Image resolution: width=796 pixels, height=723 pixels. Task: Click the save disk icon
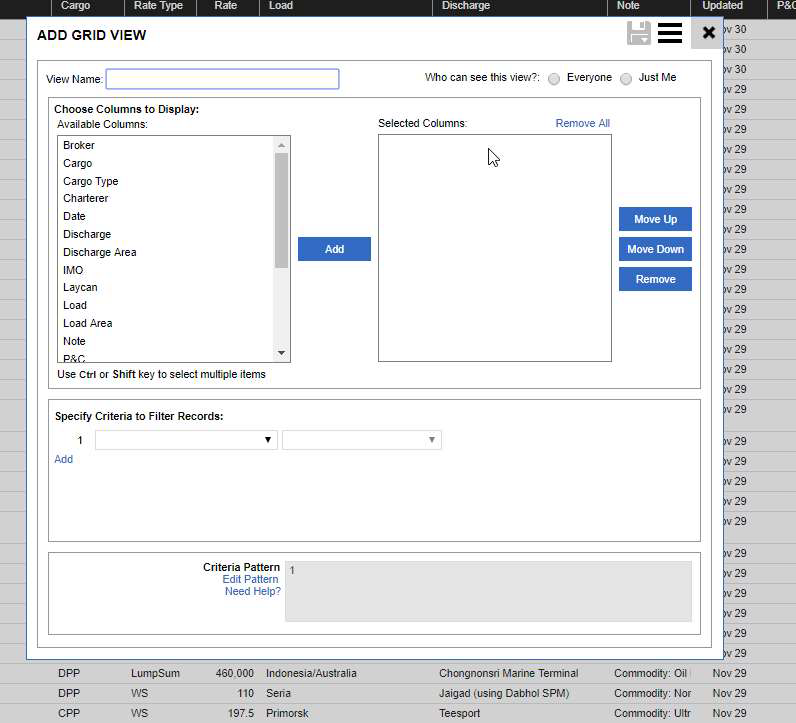638,33
